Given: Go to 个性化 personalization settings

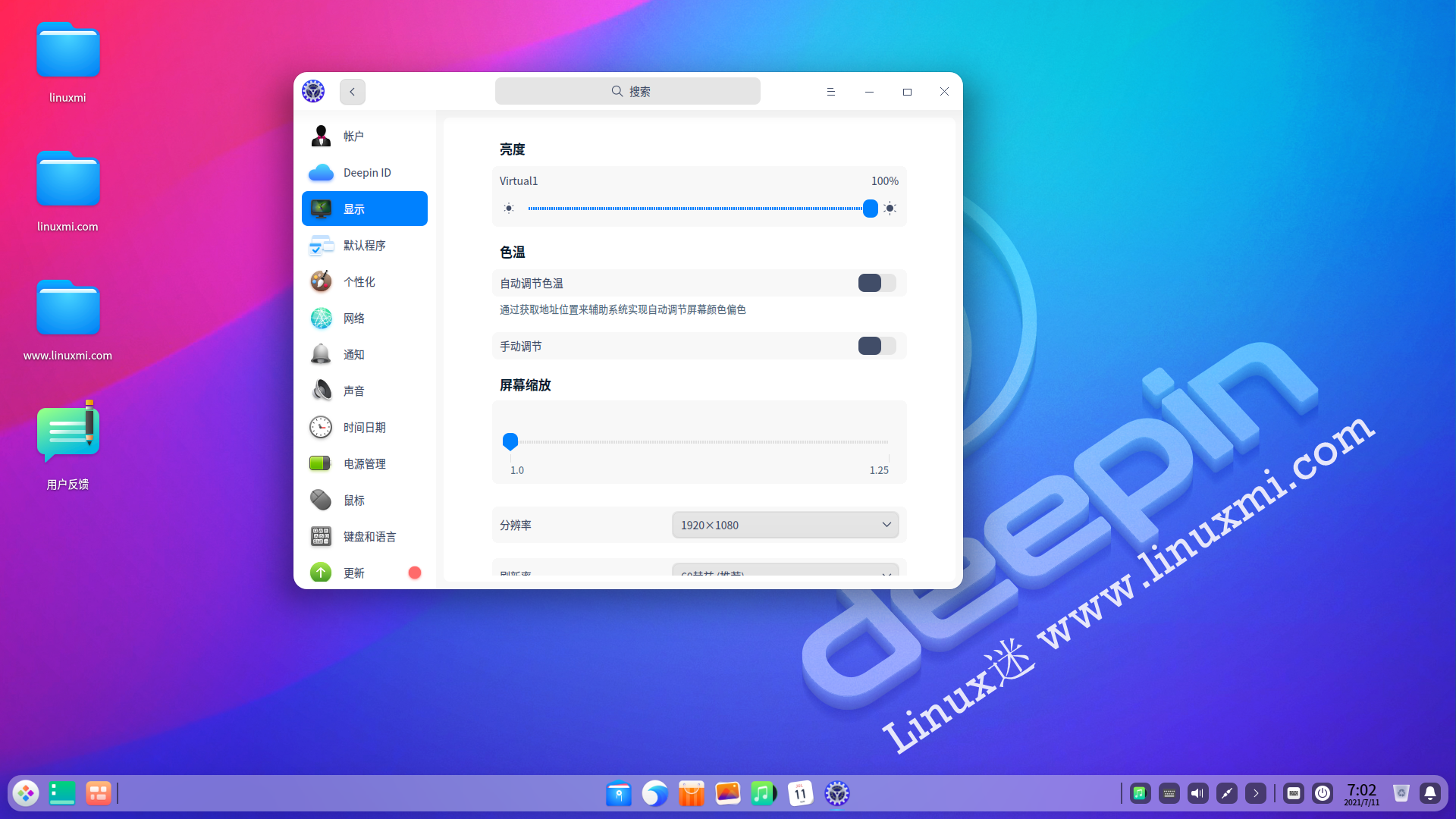Looking at the screenshot, I should [365, 281].
